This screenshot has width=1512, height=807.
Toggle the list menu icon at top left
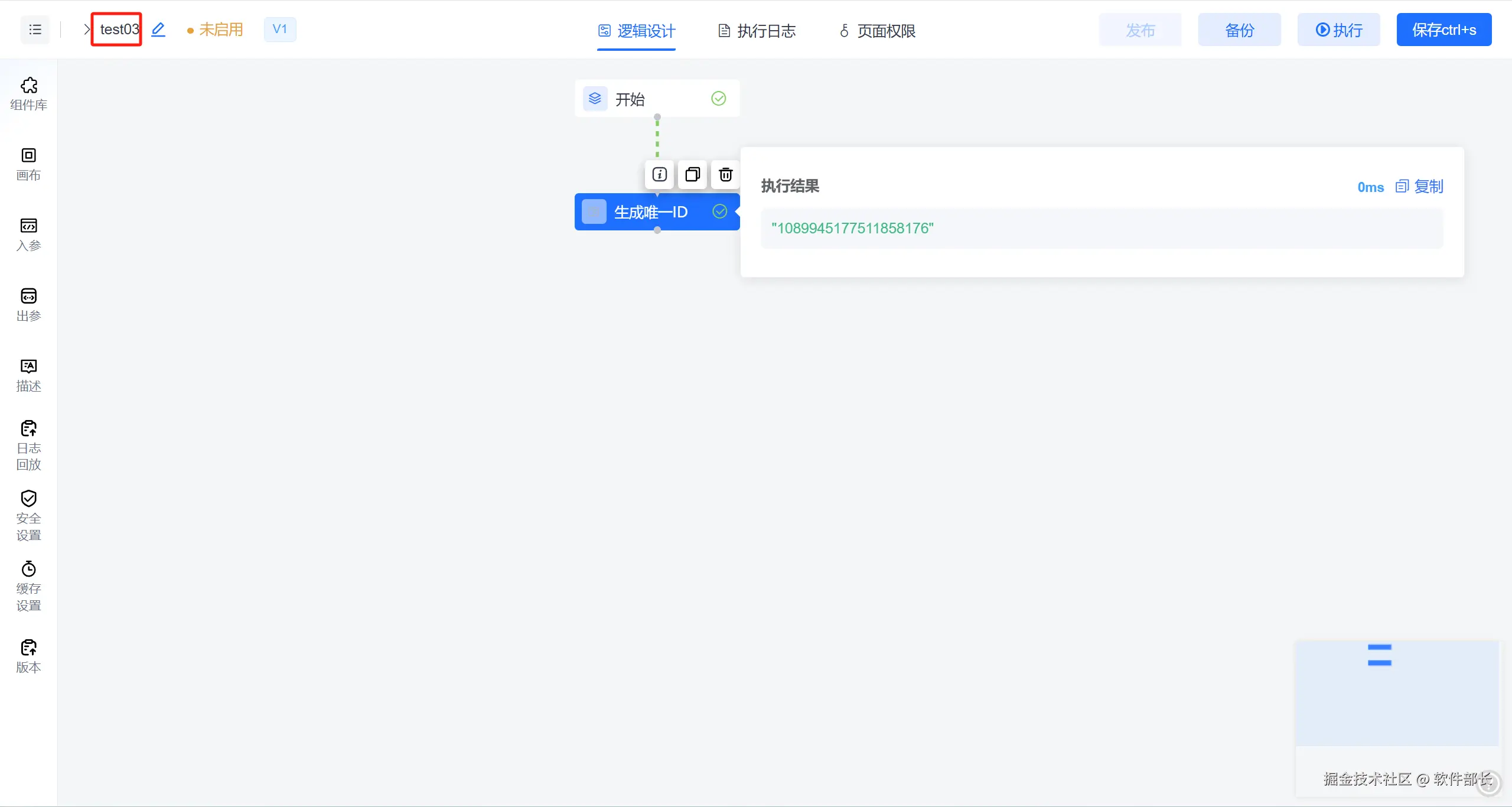[35, 30]
